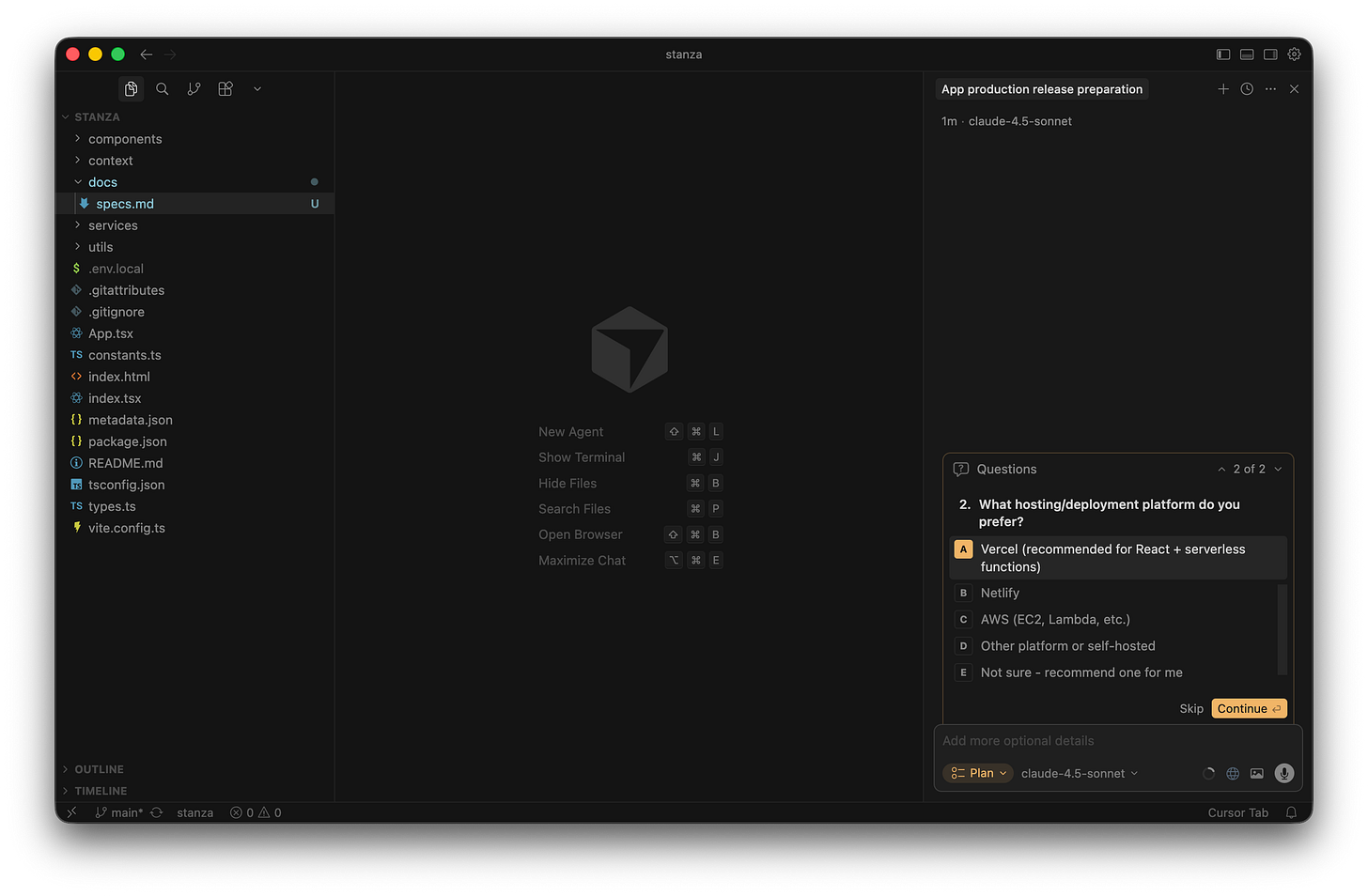
Task: Enable web search with the globe icon
Action: 1233,773
